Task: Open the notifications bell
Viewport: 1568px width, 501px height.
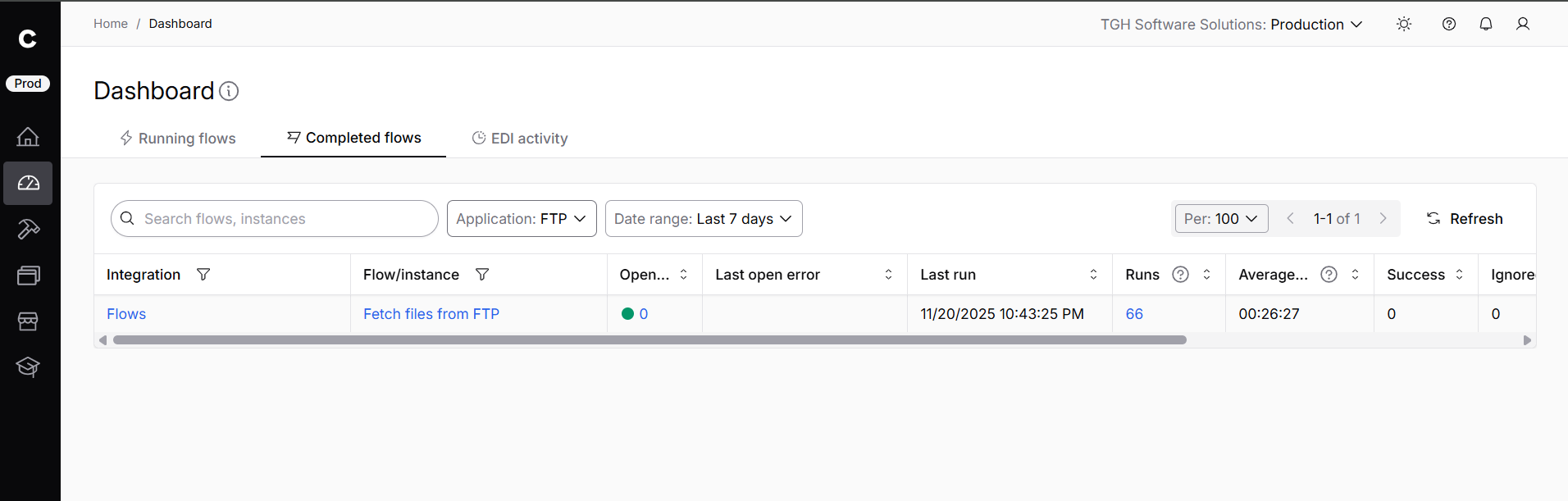Action: pos(1486,25)
